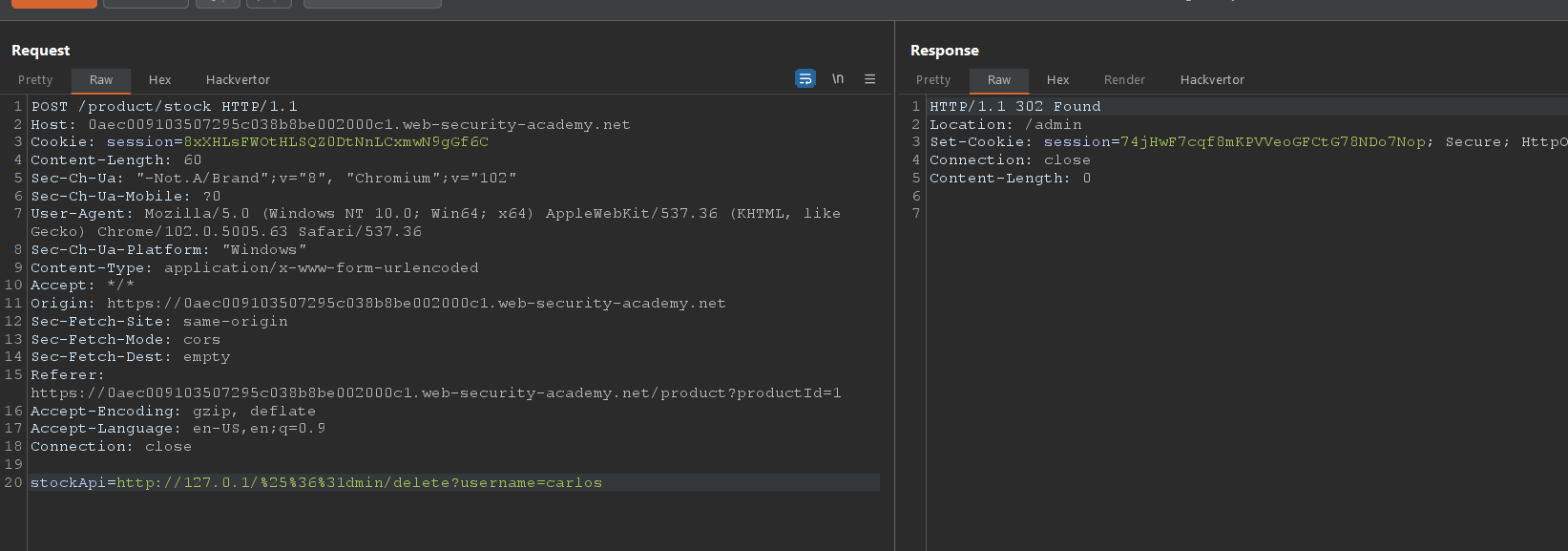The image size is (1568, 551).
Task: Click the Referer URL in the request
Action: coord(435,393)
